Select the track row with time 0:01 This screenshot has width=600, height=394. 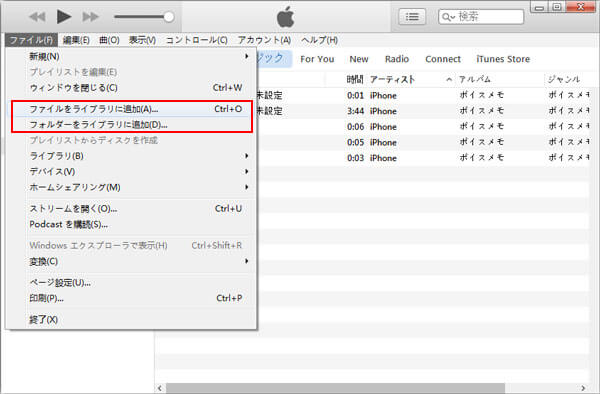coord(422,95)
